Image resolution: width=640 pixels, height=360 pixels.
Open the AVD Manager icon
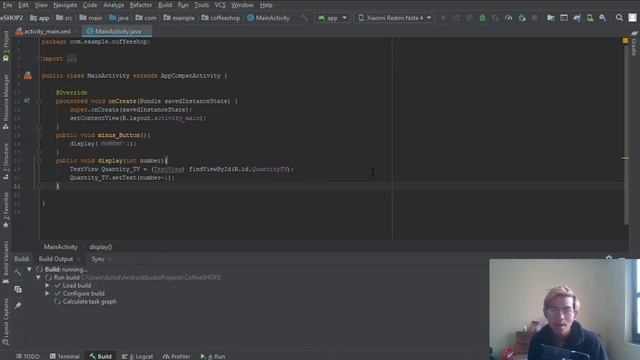590,18
